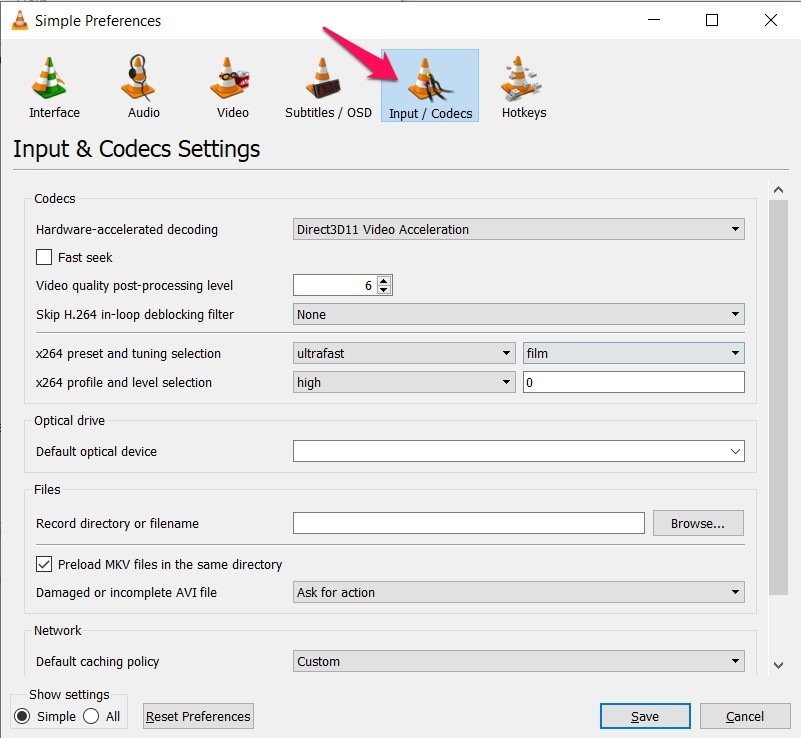Minimize the Simple Preferences window

654,20
